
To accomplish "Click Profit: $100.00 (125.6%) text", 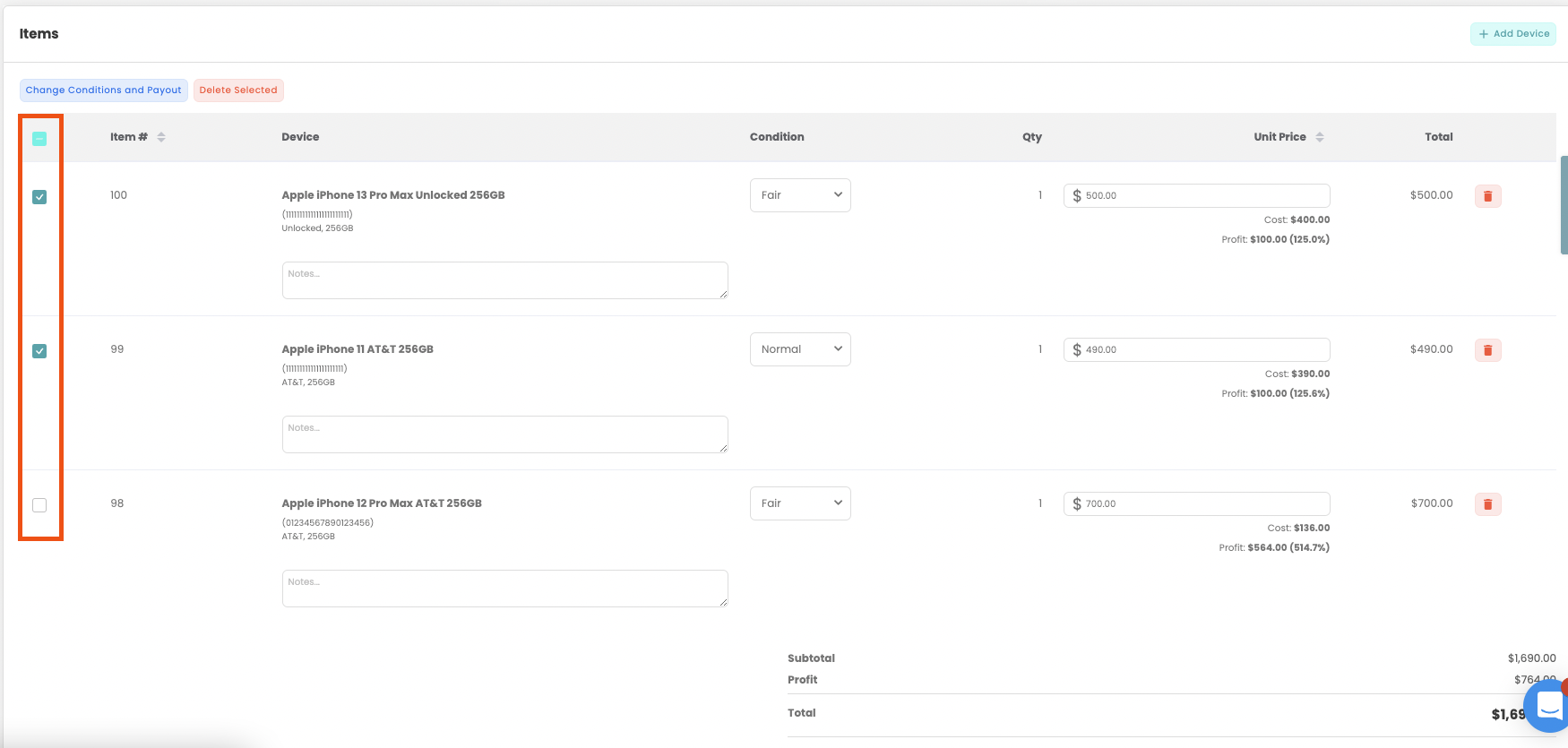I will 1276,393.
